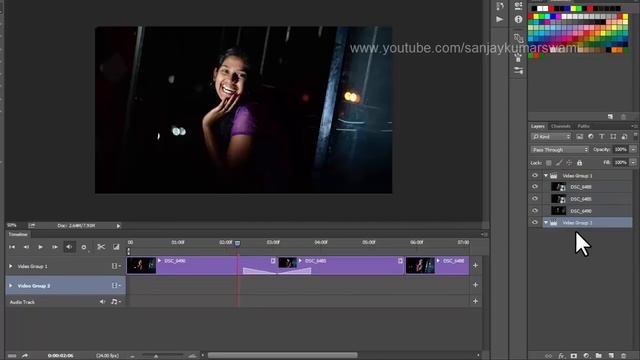The width and height of the screenshot is (640, 360).
Task: Switch to the Channels tab
Action: coord(560,126)
